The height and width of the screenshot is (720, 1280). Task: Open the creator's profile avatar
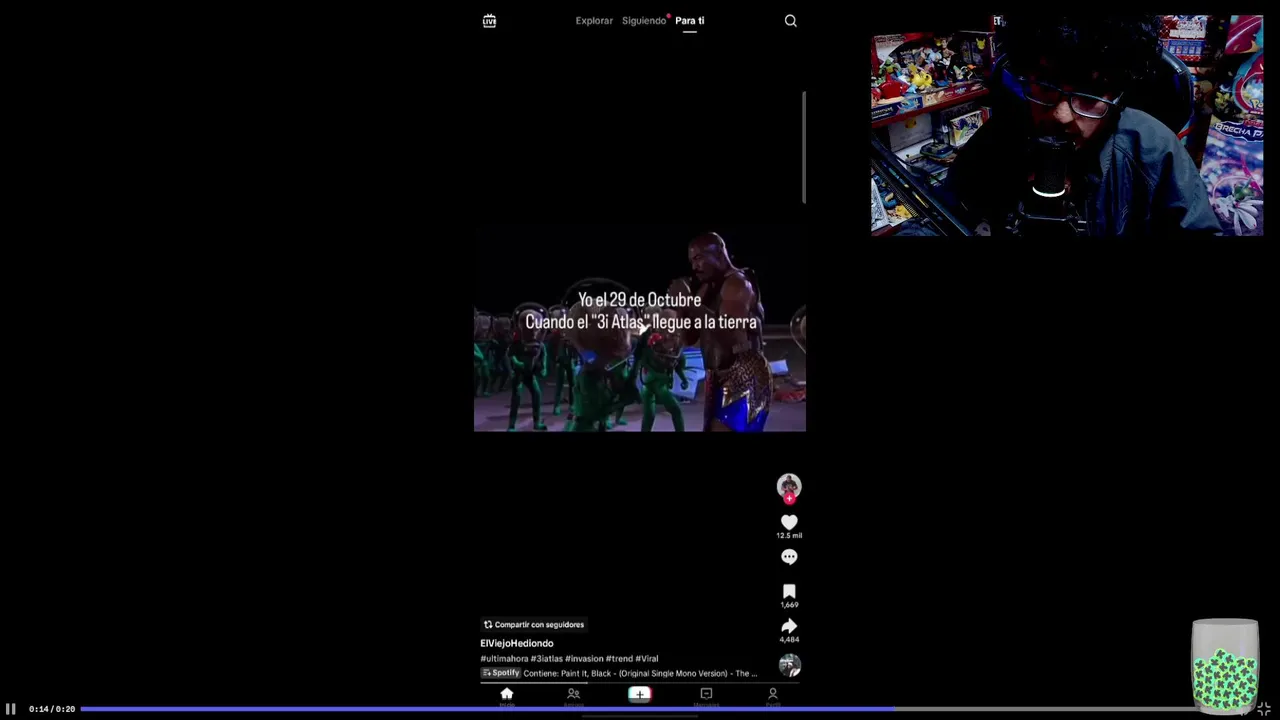point(789,485)
